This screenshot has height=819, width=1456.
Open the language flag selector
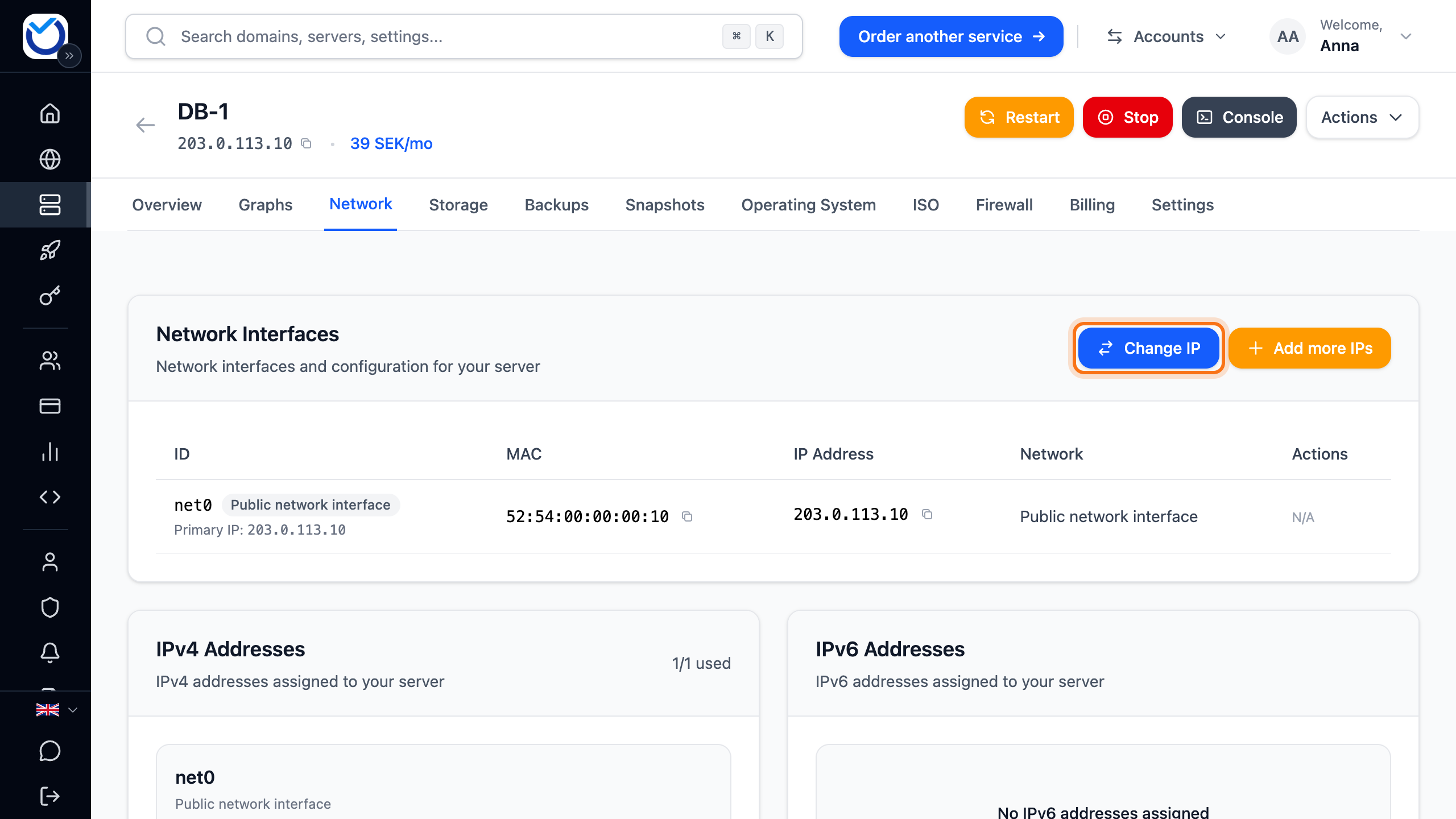click(56, 710)
